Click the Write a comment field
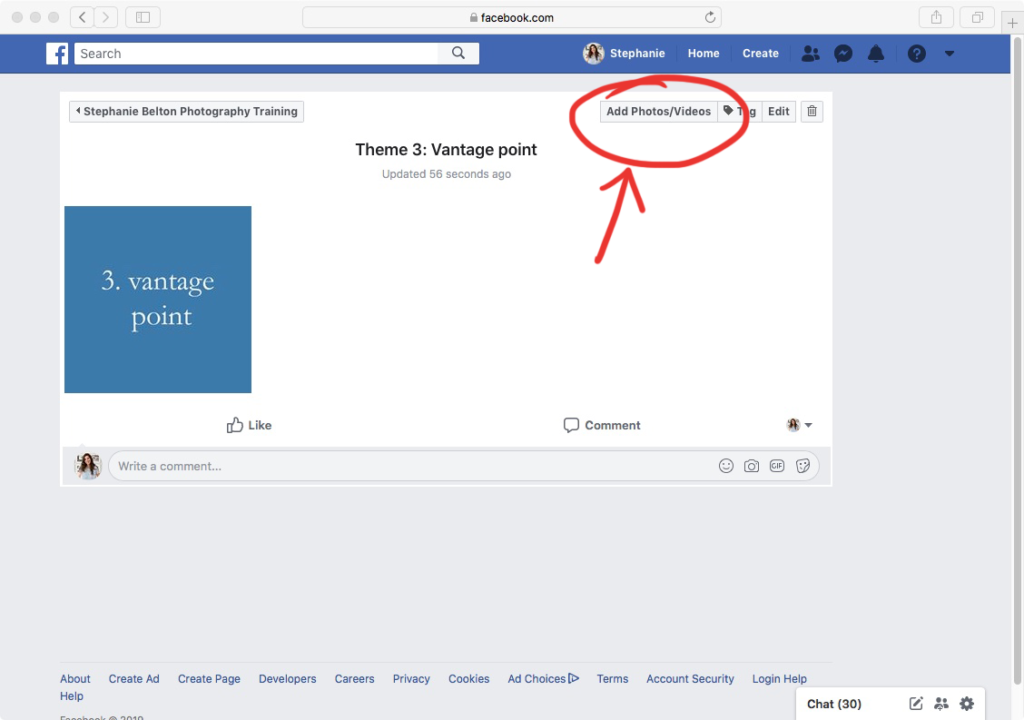The image size is (1024, 720). (x=411, y=466)
